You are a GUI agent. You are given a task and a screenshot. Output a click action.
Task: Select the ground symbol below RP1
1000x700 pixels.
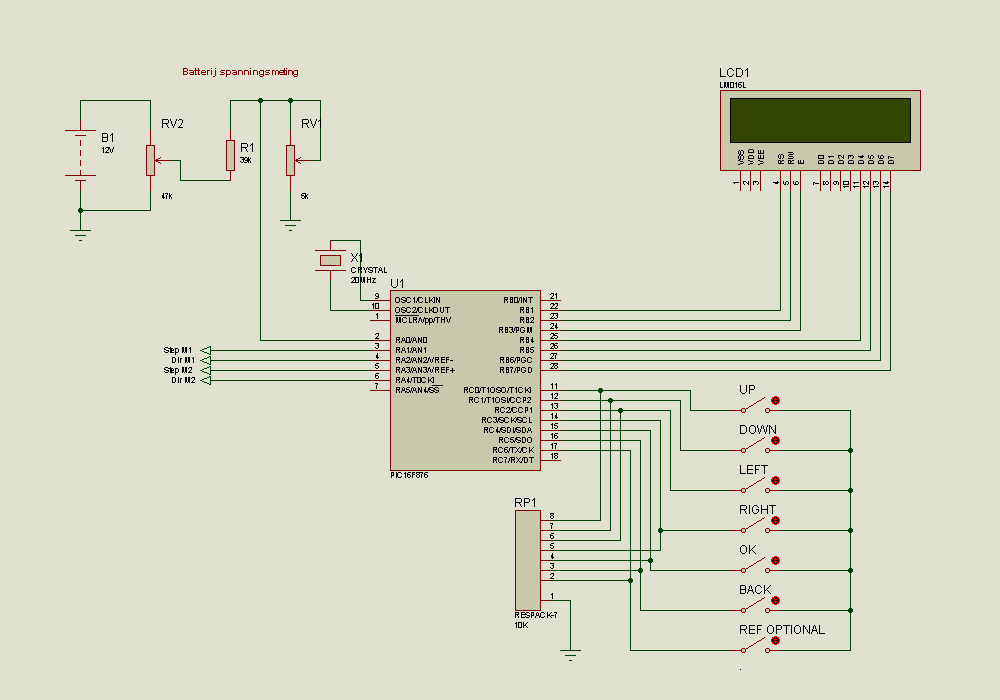coord(571,655)
